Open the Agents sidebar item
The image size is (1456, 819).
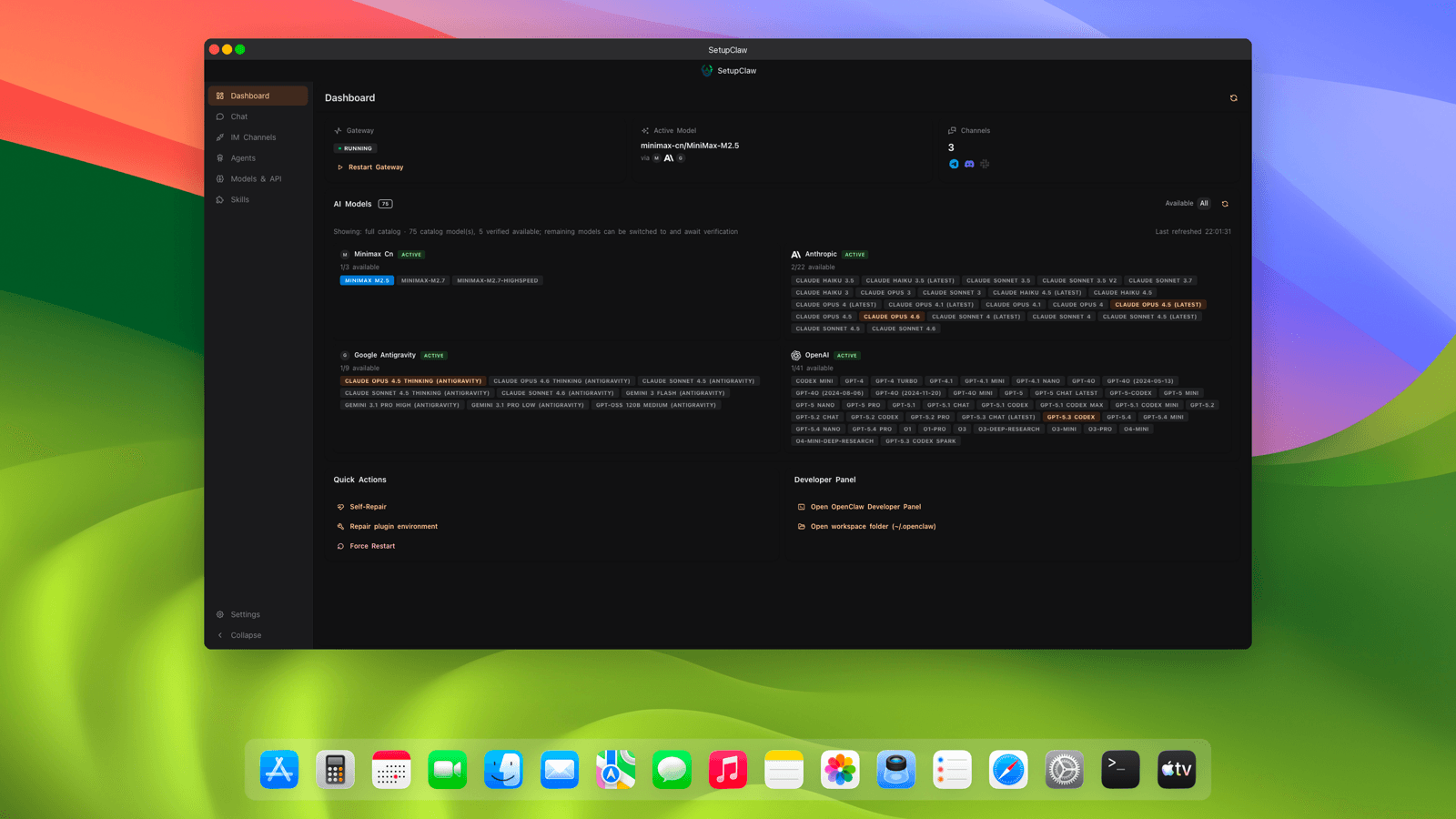[x=258, y=158]
